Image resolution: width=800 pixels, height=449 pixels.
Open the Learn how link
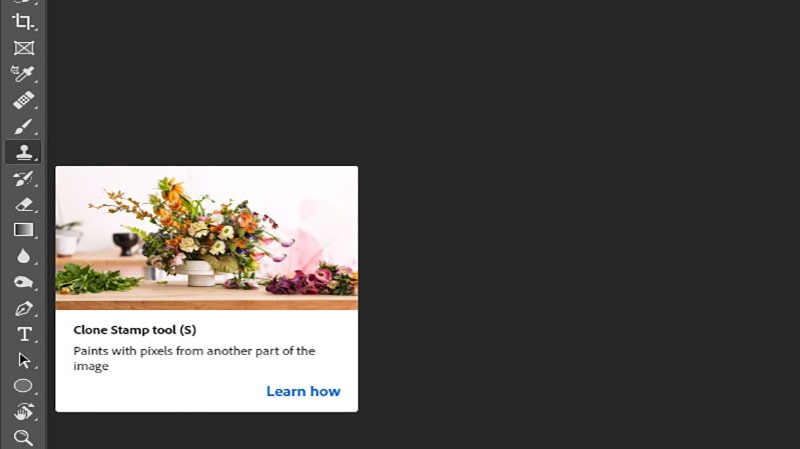click(303, 391)
